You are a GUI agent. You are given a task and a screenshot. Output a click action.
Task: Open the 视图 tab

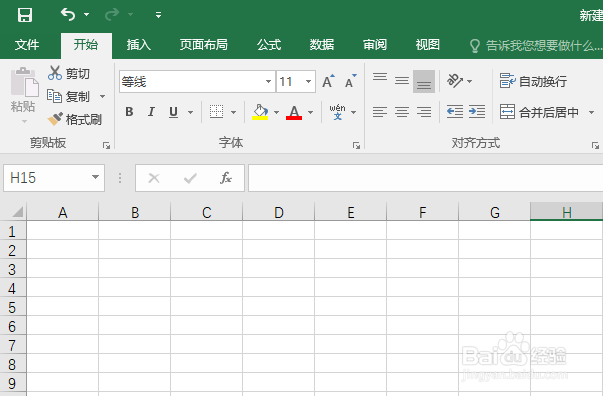(x=428, y=45)
